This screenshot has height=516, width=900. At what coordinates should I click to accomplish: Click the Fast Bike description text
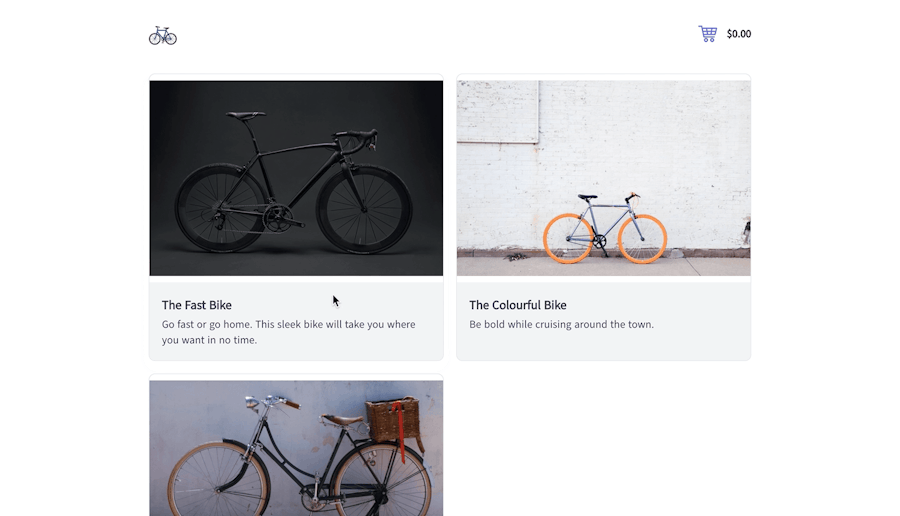(289, 332)
